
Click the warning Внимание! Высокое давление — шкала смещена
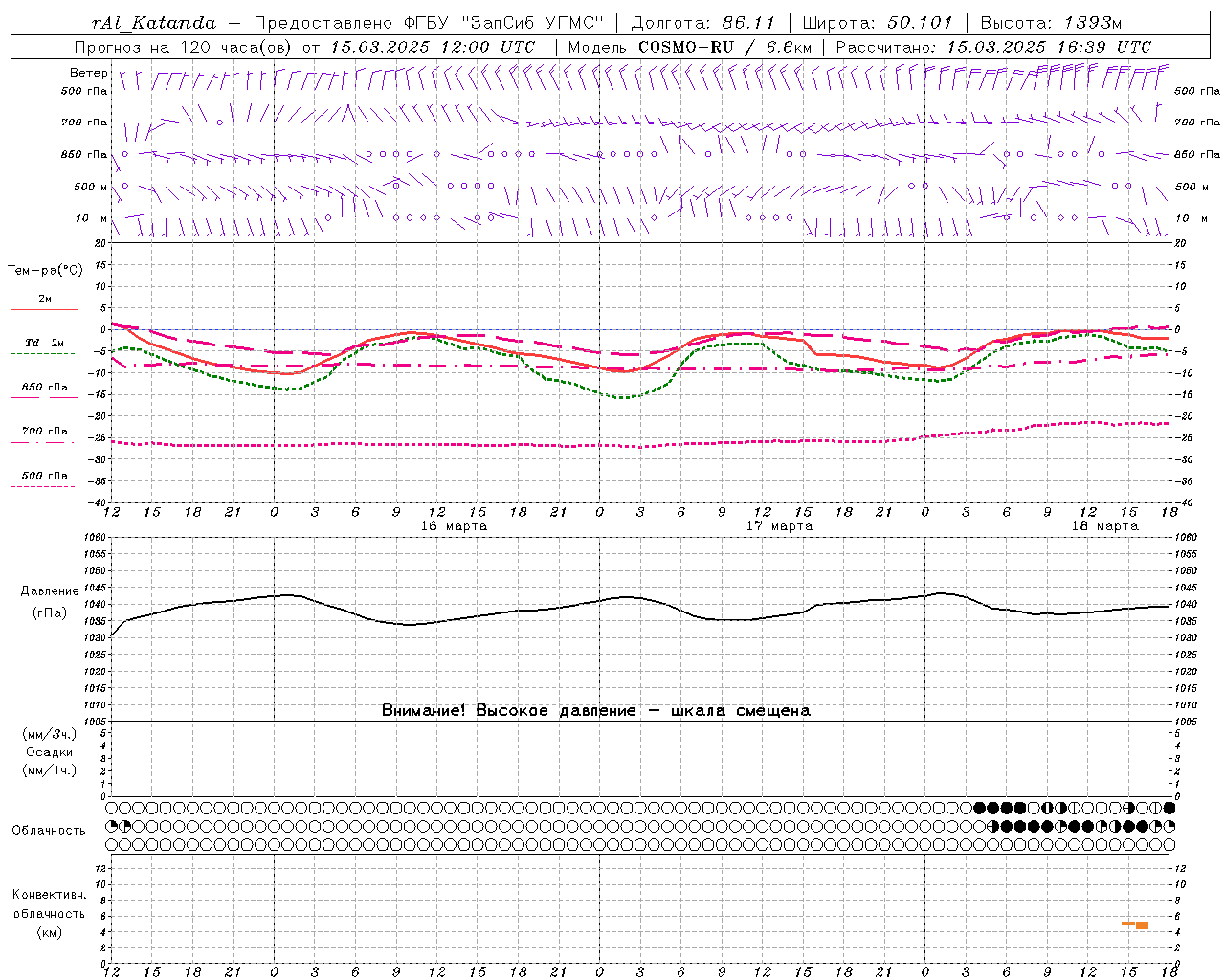[596, 710]
